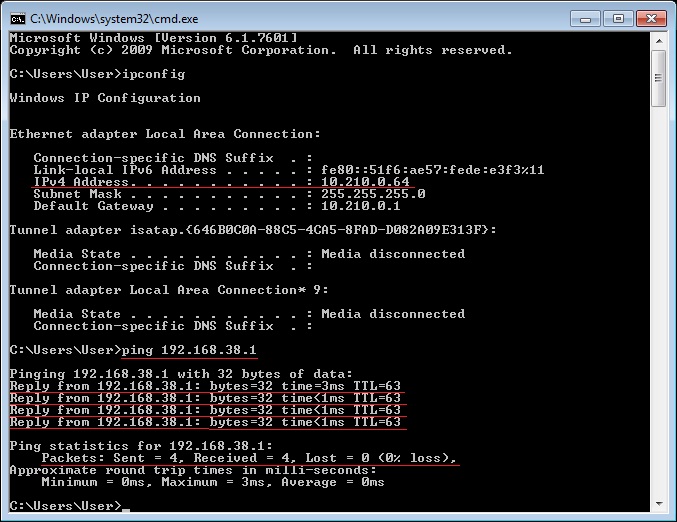677x522 pixels.
Task: Click the vertical scrollbar thumb
Action: tap(659, 78)
